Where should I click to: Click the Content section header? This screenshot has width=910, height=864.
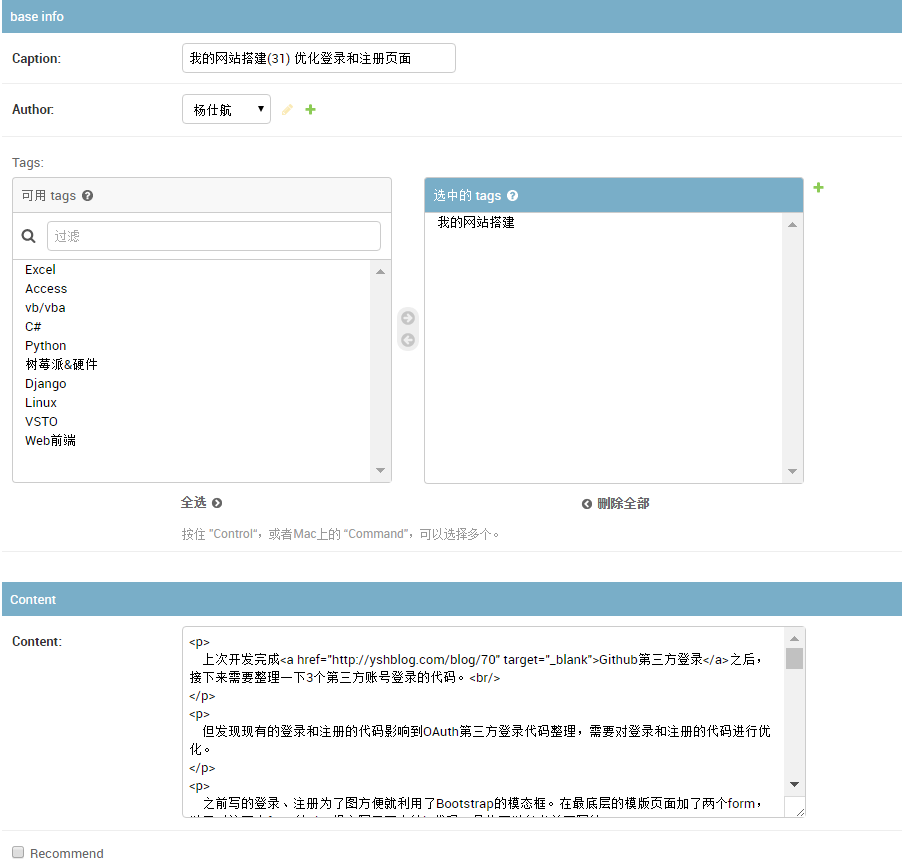[452, 599]
